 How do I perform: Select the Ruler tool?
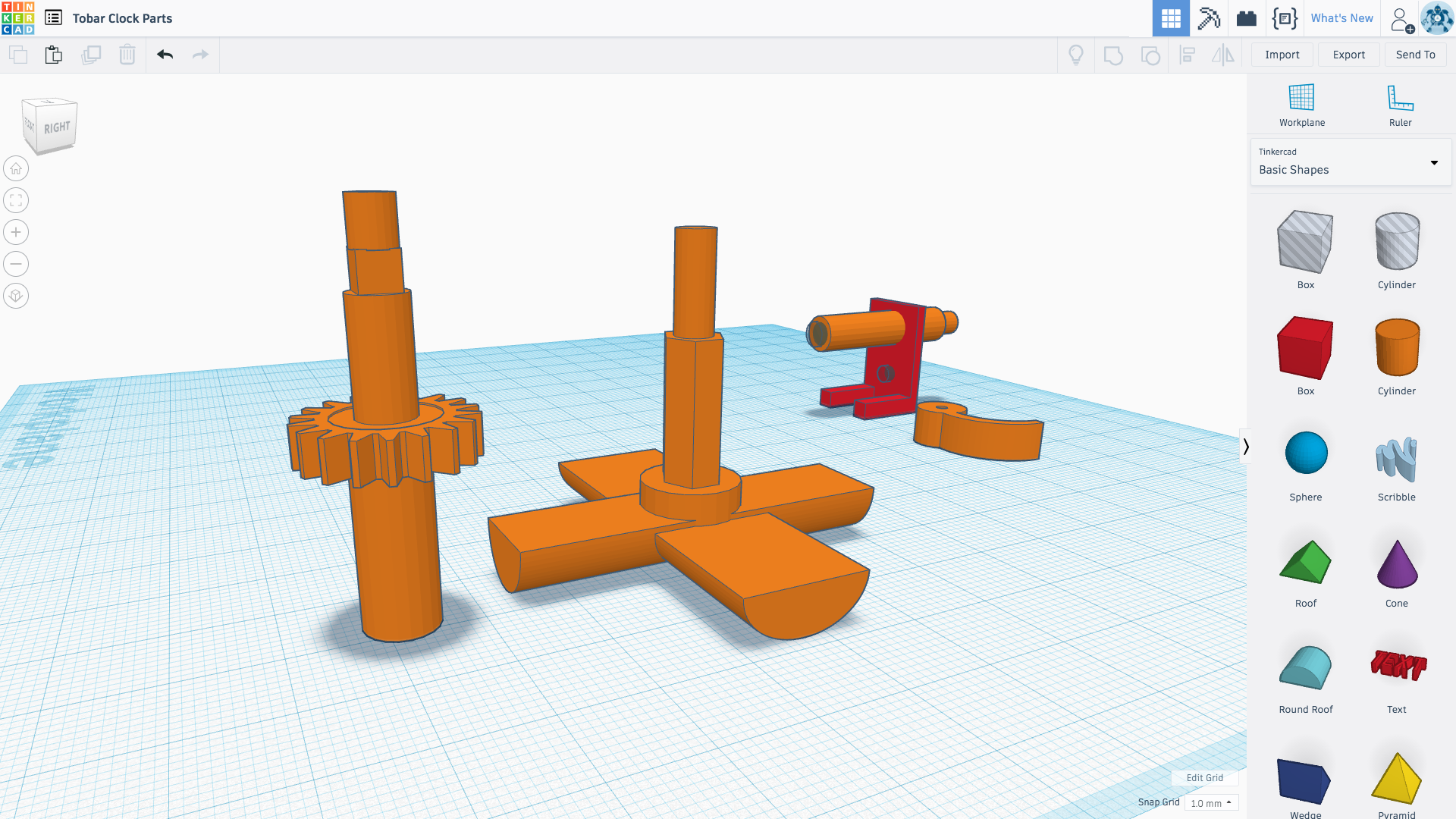pos(1400,105)
